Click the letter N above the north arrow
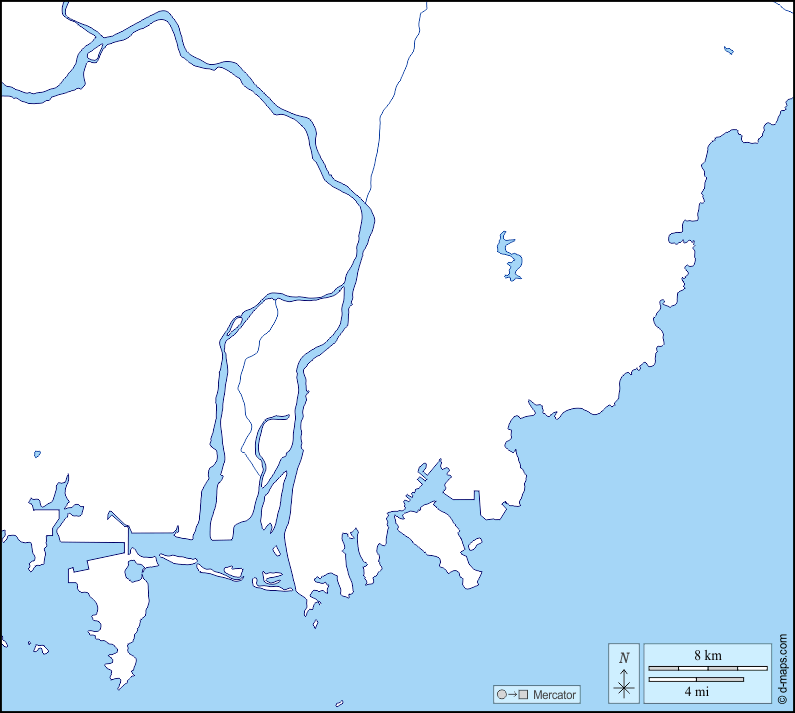The image size is (795, 713). (624, 657)
